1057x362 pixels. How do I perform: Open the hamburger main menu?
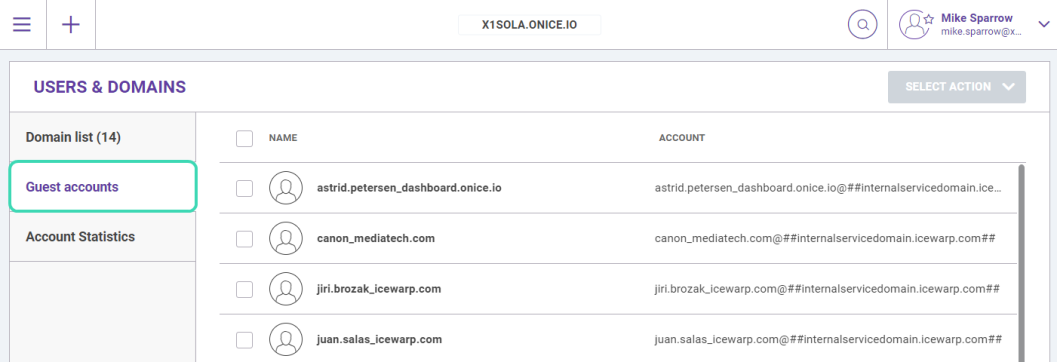(x=22, y=25)
